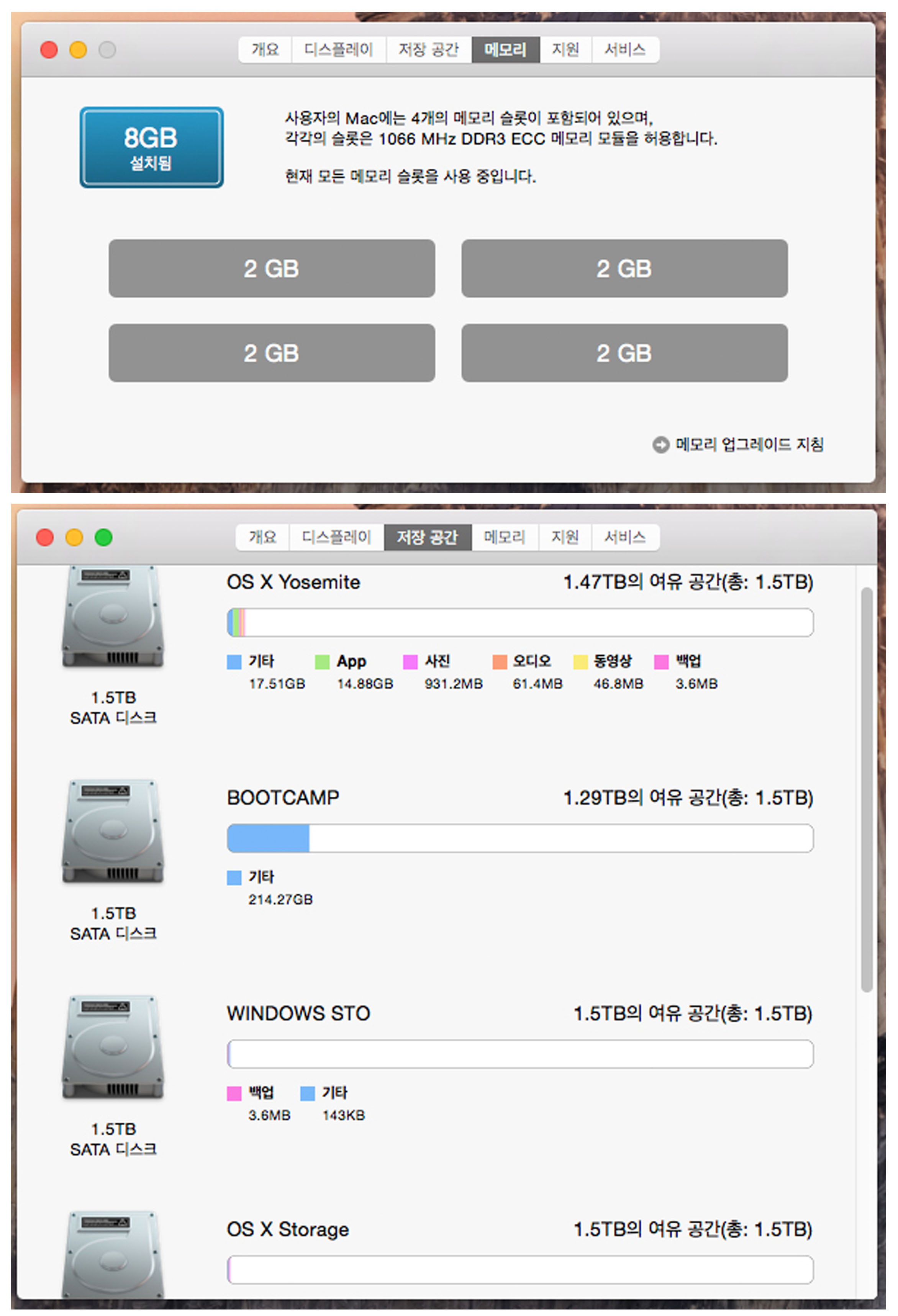This screenshot has width=898, height=1316.
Task: Click the 8GB 설치됨 memory badge
Action: (x=151, y=147)
